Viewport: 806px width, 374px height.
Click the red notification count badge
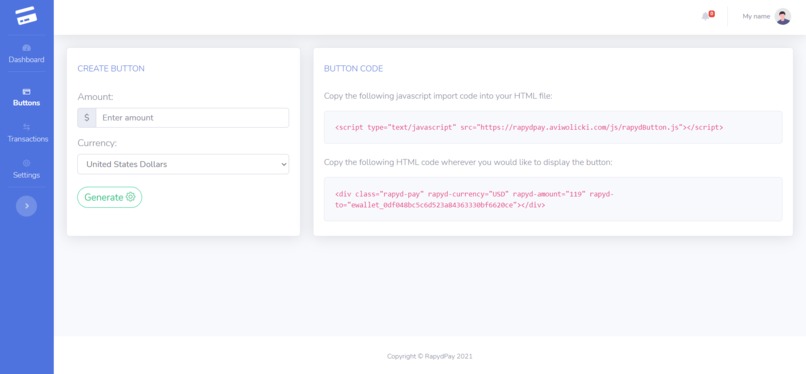point(711,14)
